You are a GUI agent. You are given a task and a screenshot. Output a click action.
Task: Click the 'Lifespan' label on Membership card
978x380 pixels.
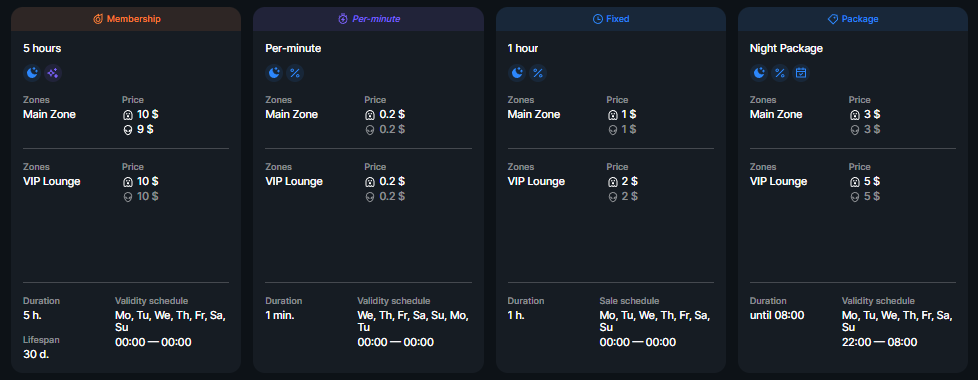tap(42, 340)
